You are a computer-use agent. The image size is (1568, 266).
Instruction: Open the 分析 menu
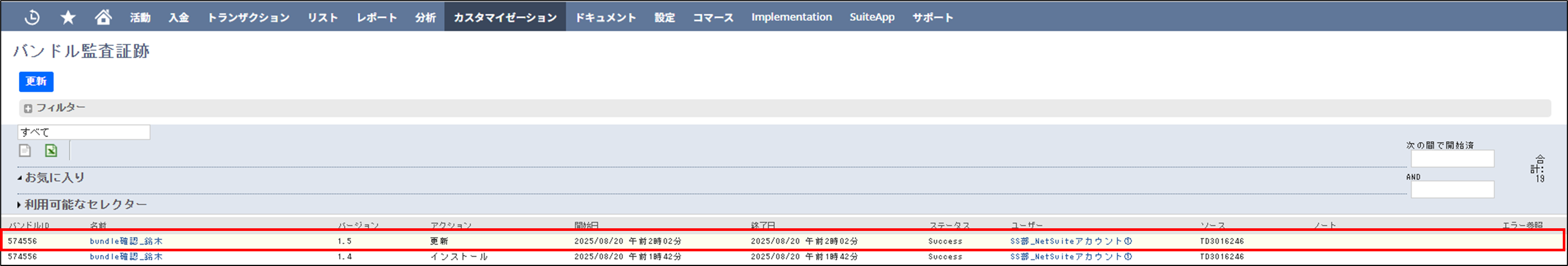426,17
